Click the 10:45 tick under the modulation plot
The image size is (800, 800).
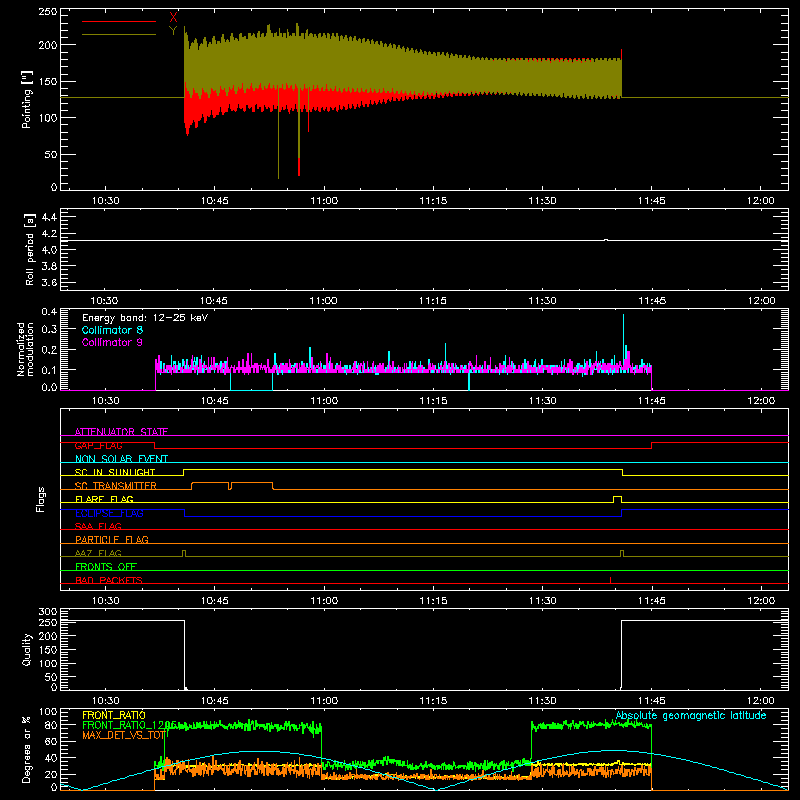click(x=214, y=401)
